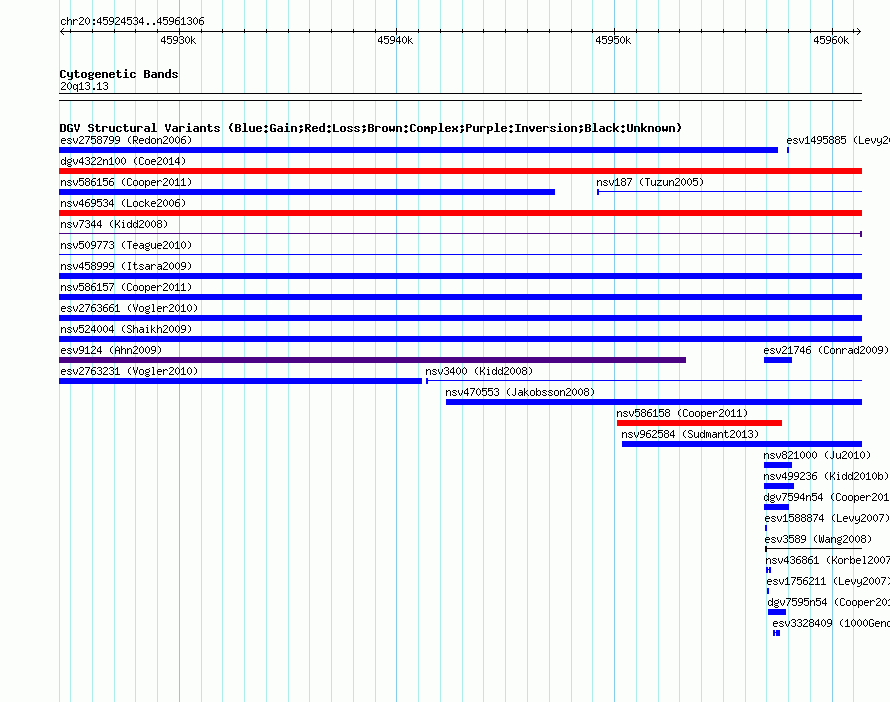Click the 45940k ruler tick label

click(395, 40)
